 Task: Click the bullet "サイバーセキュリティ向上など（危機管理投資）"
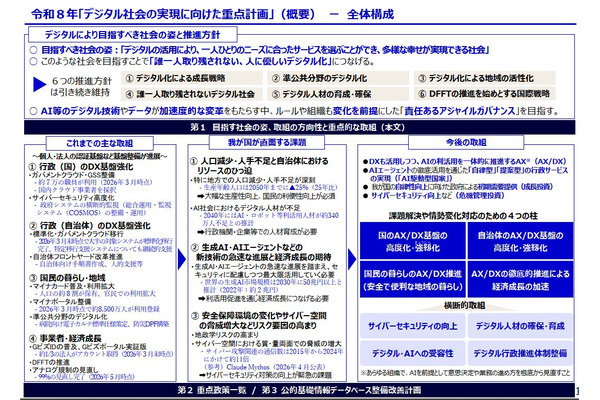click(434, 195)
